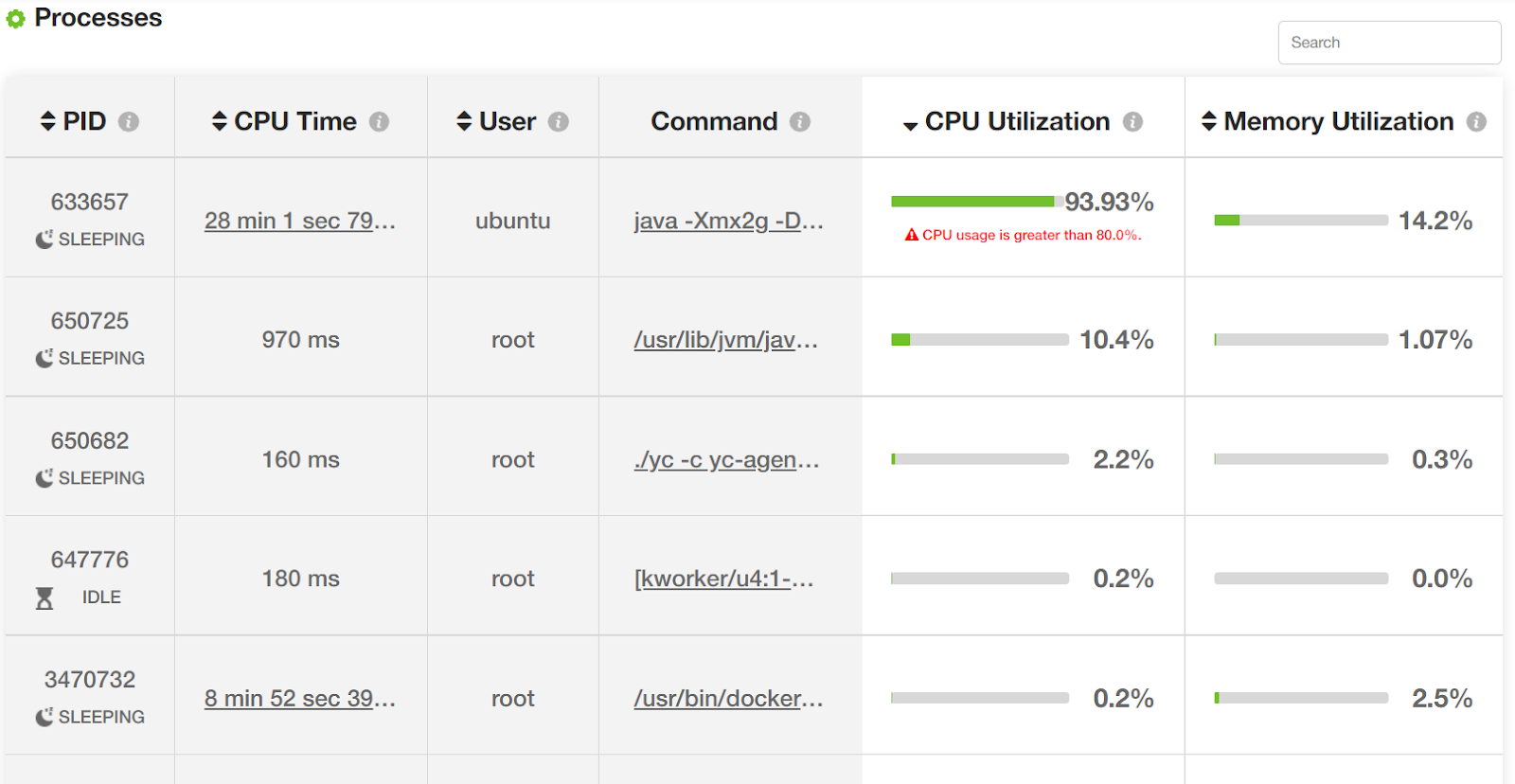Click the CPU Utilization info icon

[x=1132, y=122]
